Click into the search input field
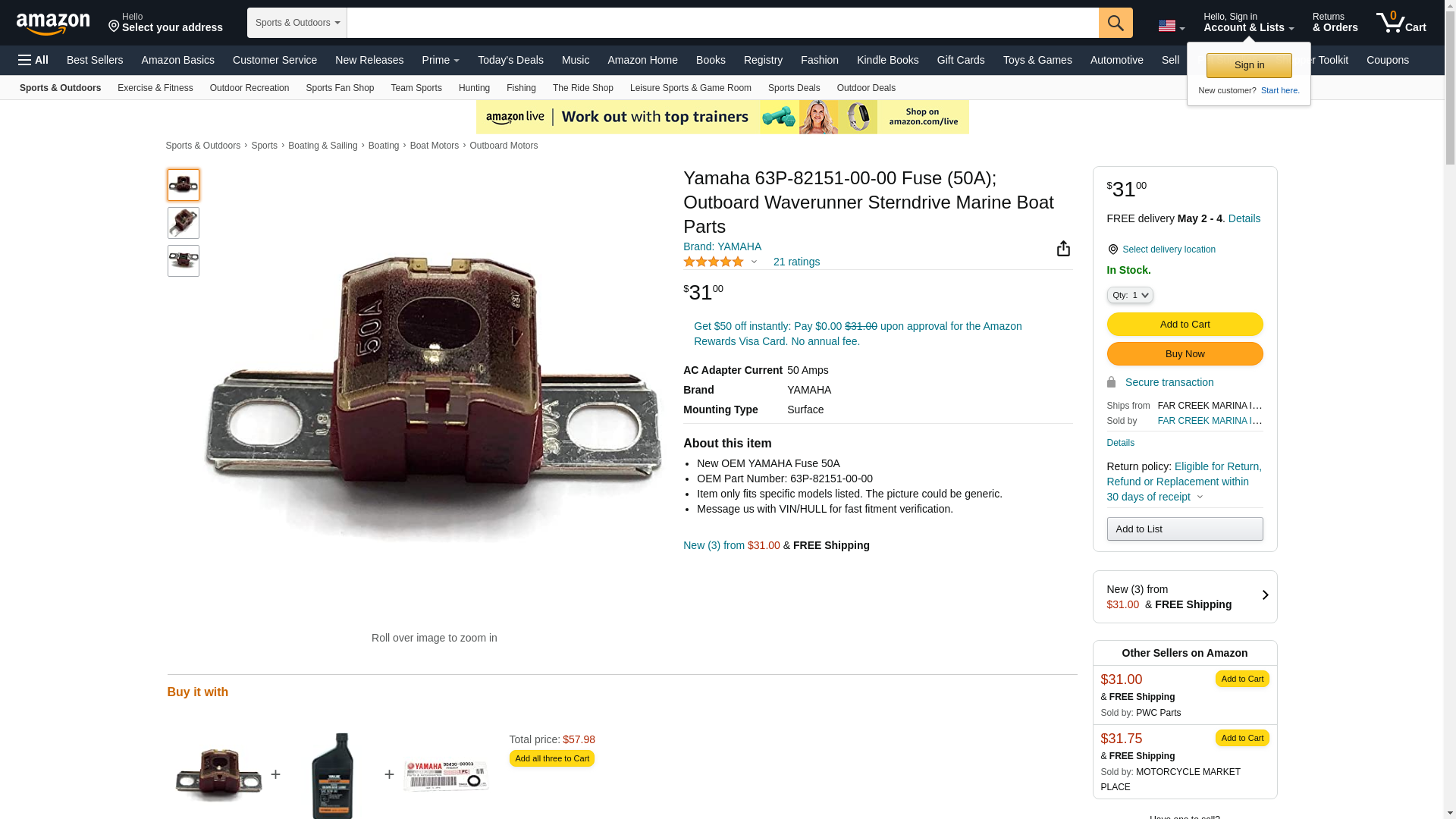This screenshot has width=1456, height=819. coord(723,23)
